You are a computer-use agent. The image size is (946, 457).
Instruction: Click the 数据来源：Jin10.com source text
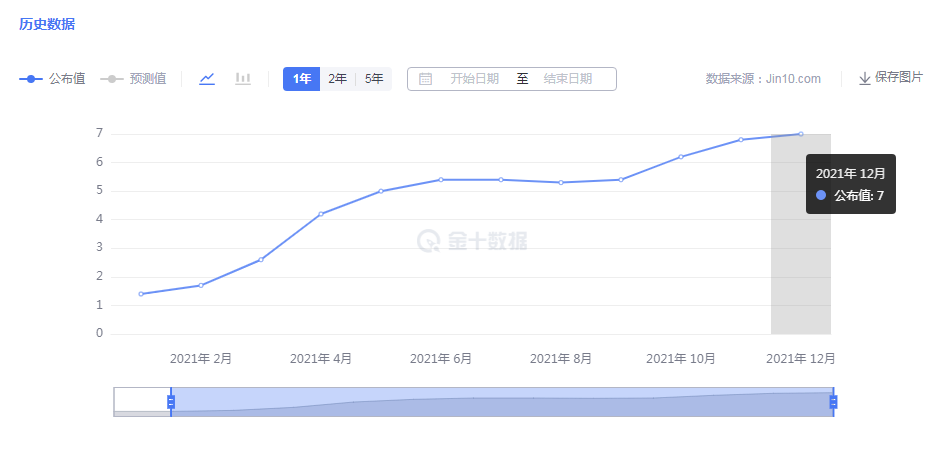pyautogui.click(x=763, y=79)
